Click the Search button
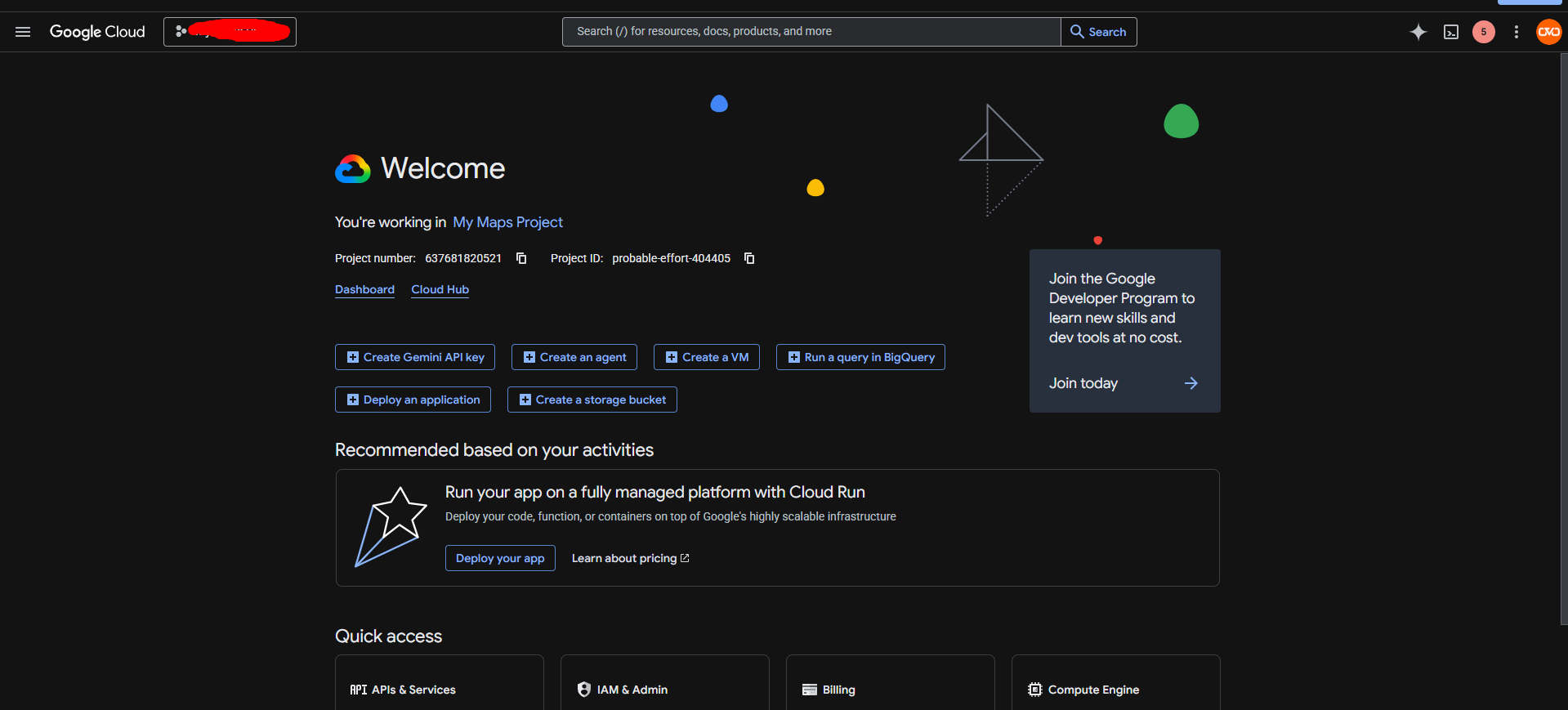This screenshot has width=1568, height=710. coord(1099,32)
